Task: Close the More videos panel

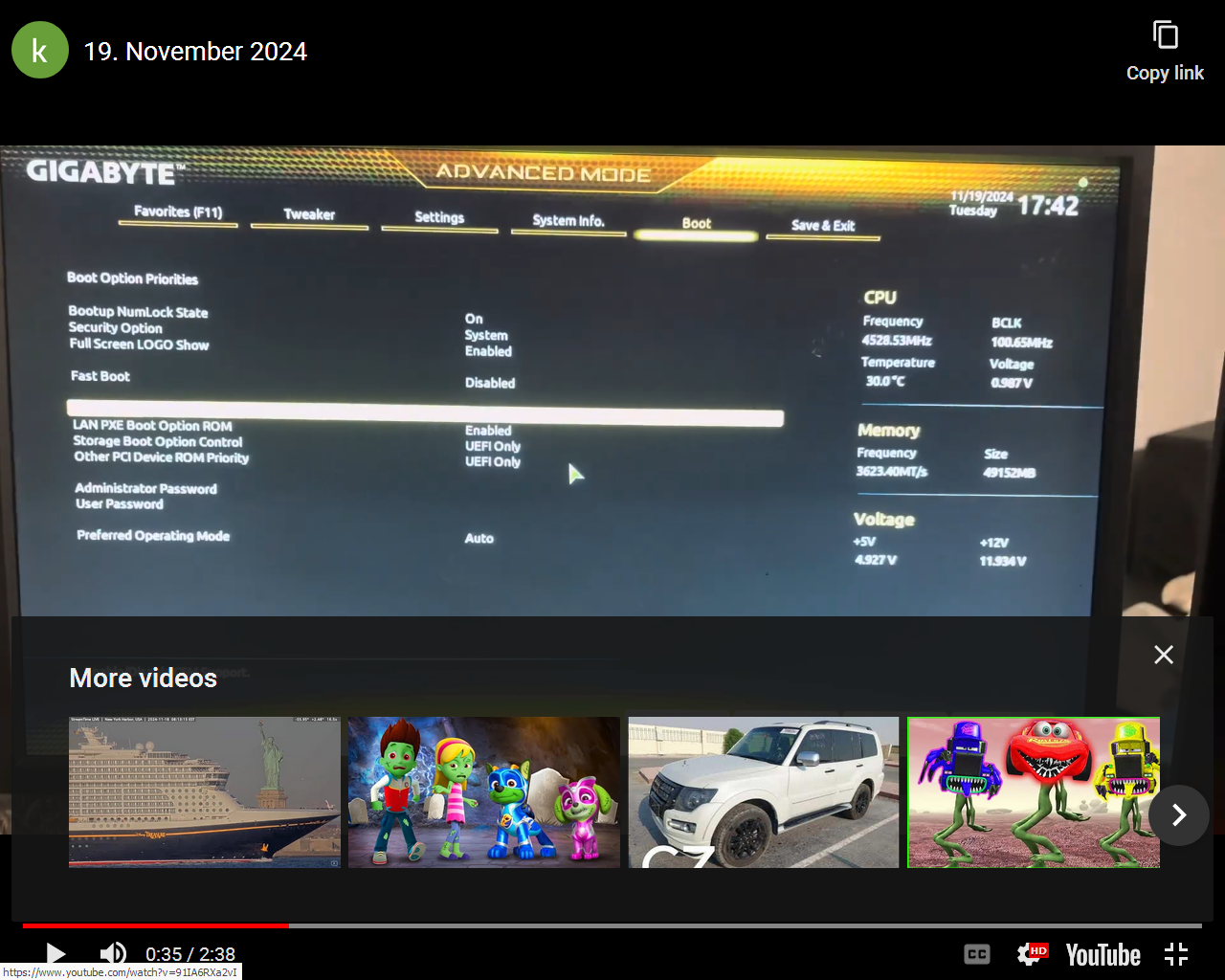Action: point(1164,655)
